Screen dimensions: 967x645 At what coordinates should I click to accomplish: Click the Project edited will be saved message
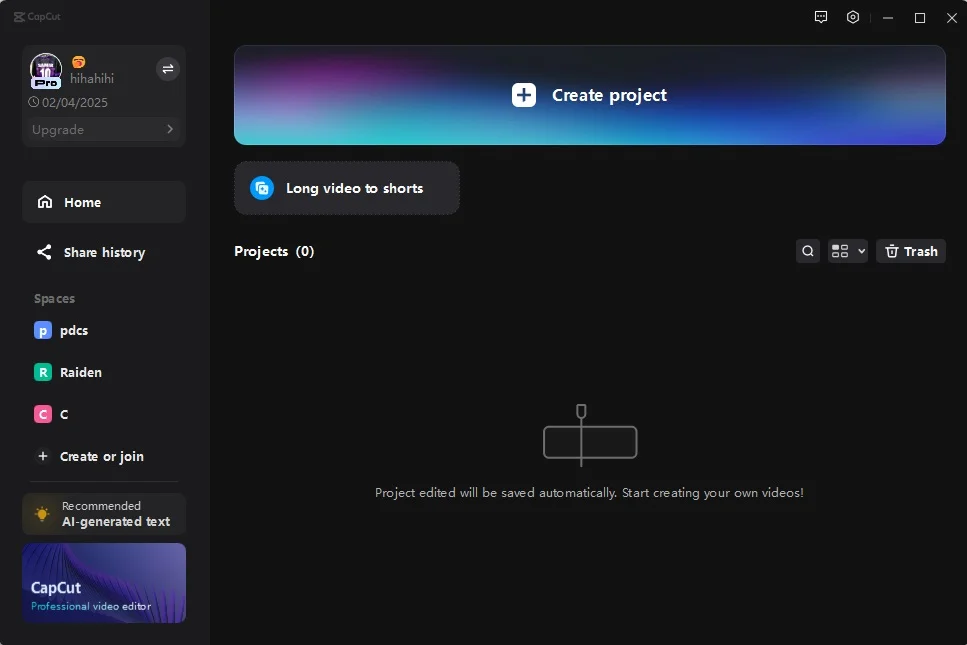(590, 493)
